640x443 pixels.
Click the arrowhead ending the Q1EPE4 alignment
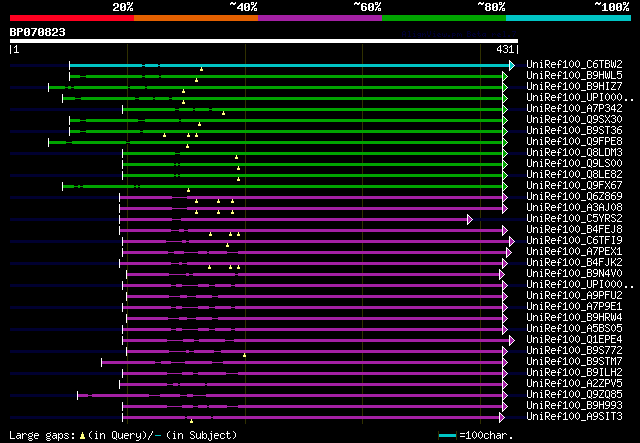pos(512,341)
